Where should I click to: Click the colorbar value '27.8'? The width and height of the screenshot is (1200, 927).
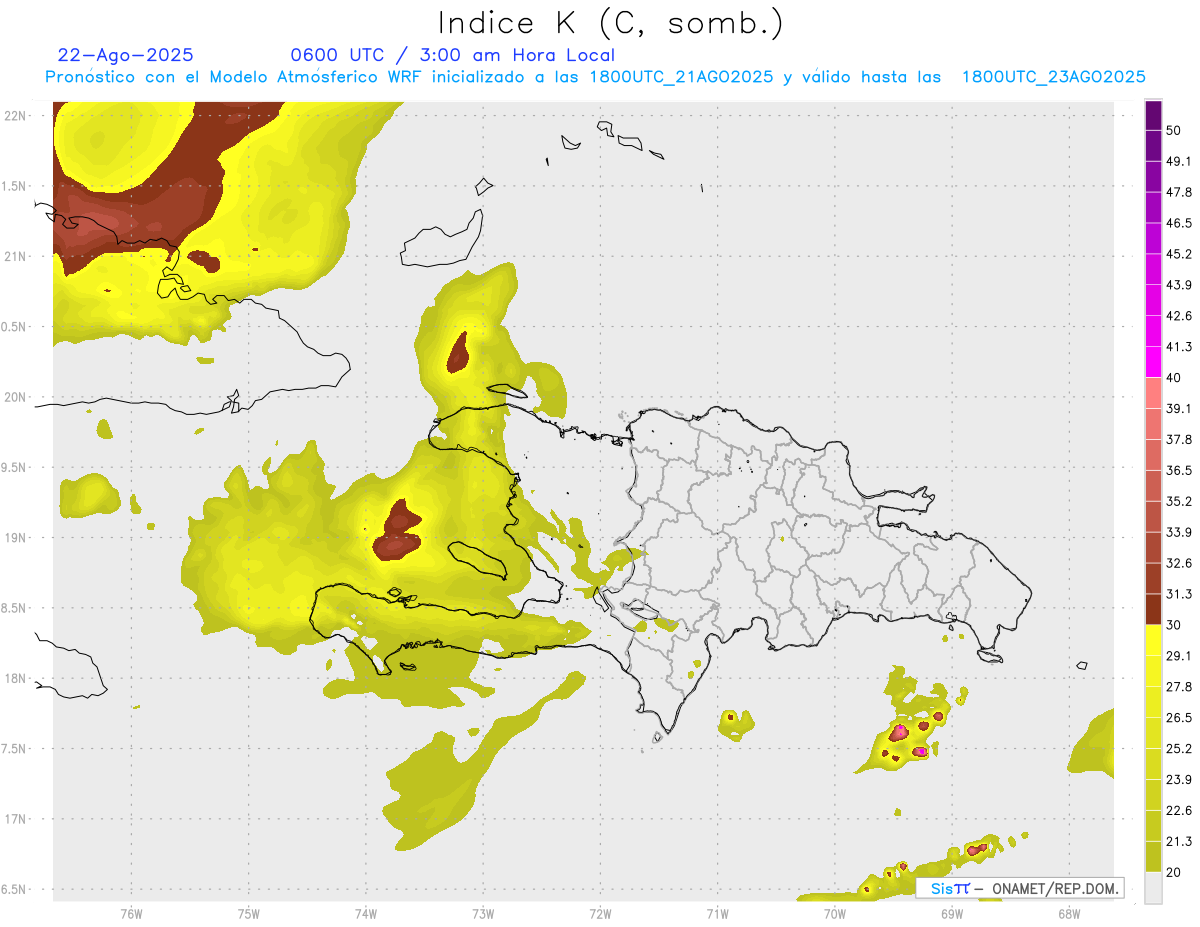pos(1179,686)
